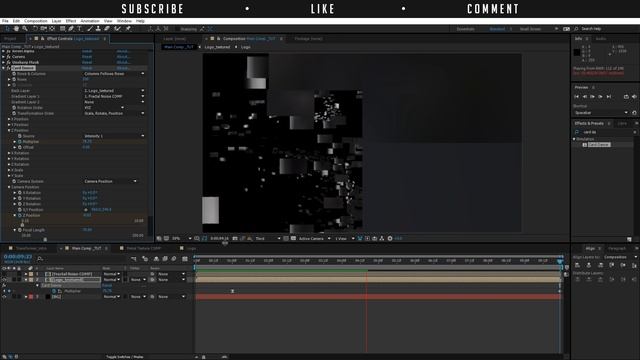Image resolution: width=640 pixels, height=360 pixels.
Task: Select the Rectangle shape tool
Action: click(62, 29)
